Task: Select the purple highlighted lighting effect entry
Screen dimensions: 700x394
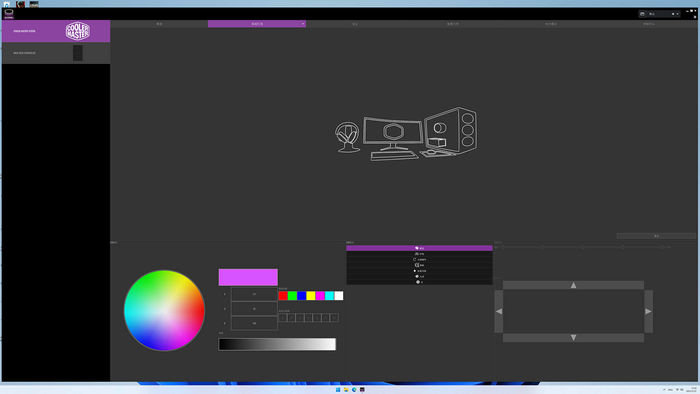Action: (419, 248)
